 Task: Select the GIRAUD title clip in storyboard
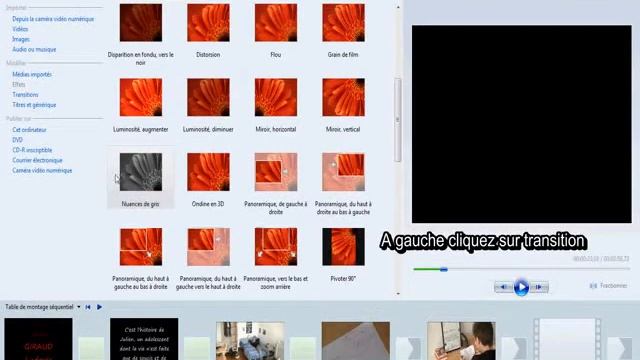[38, 339]
